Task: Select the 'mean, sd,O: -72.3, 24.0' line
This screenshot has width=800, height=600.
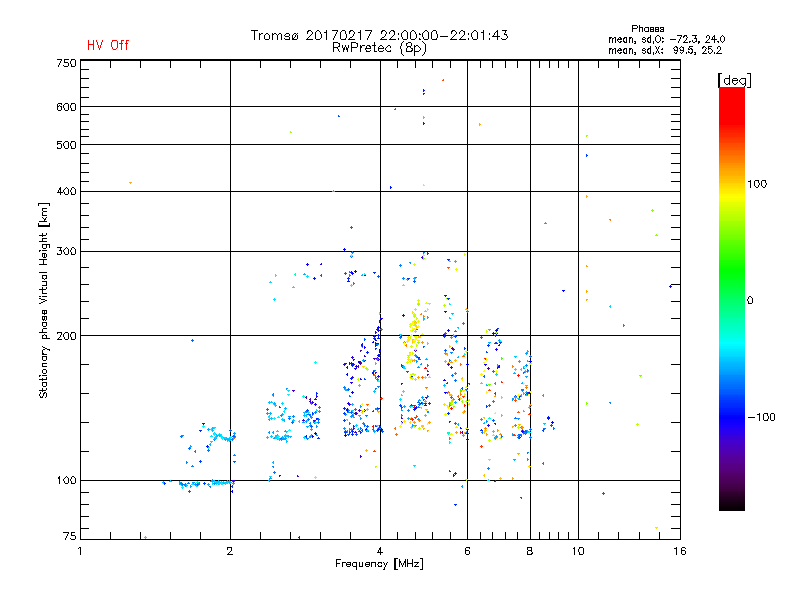Action: [666, 39]
